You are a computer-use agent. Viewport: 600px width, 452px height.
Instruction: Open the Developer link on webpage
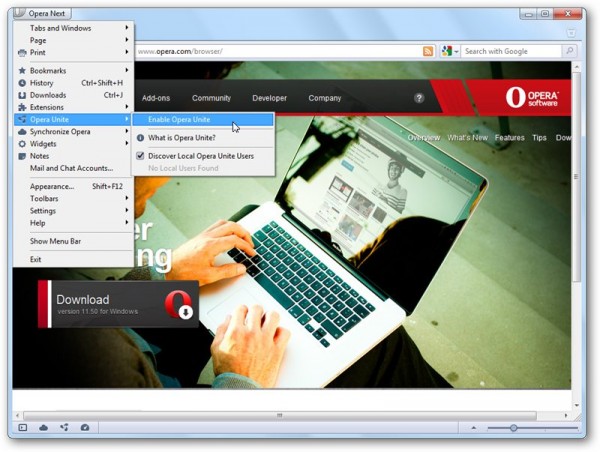pyautogui.click(x=269, y=98)
